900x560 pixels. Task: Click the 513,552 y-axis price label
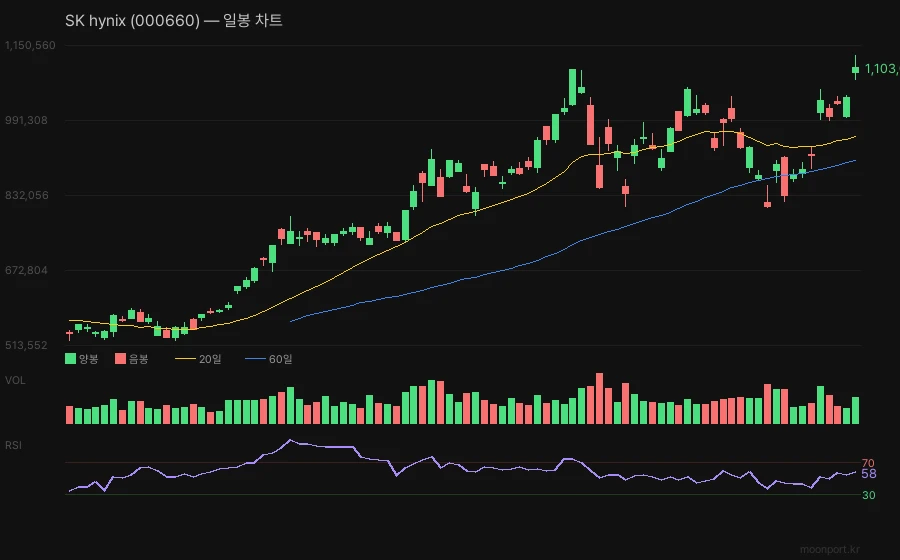(27, 345)
